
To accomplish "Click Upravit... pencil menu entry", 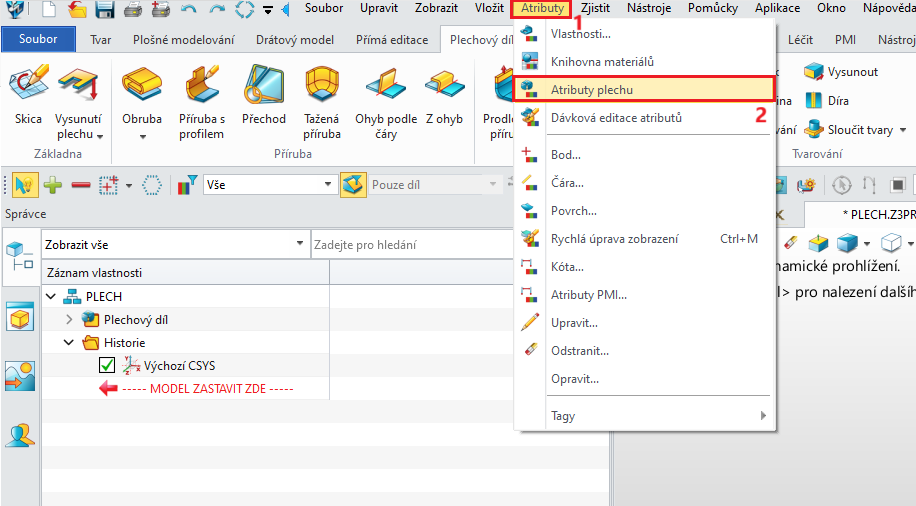I will [644, 323].
